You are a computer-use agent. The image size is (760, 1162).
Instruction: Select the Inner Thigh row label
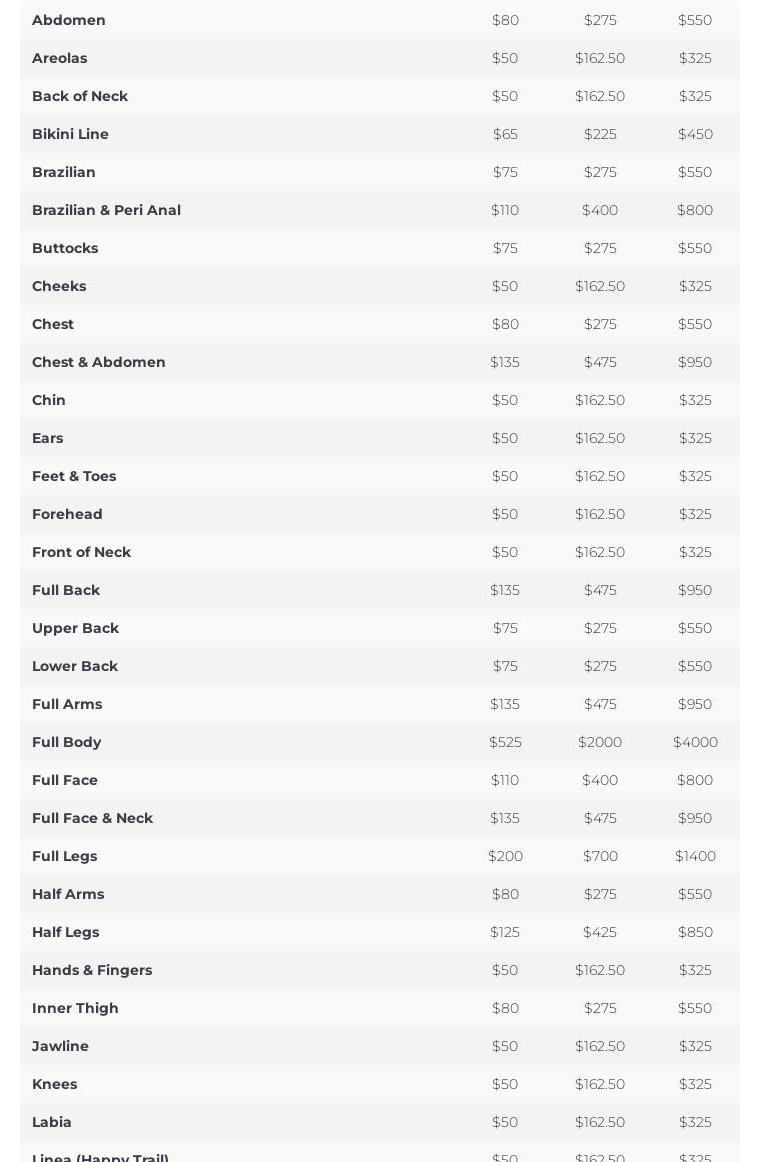point(75,1008)
